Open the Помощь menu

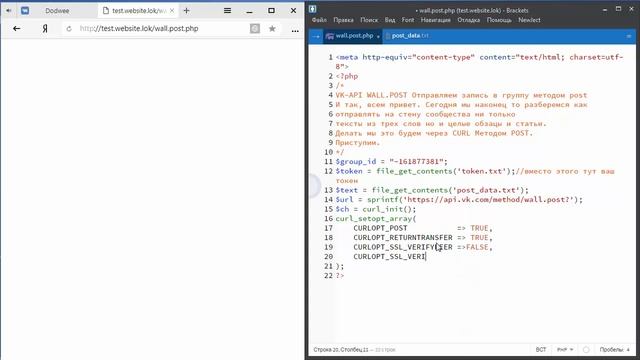tap(499, 20)
